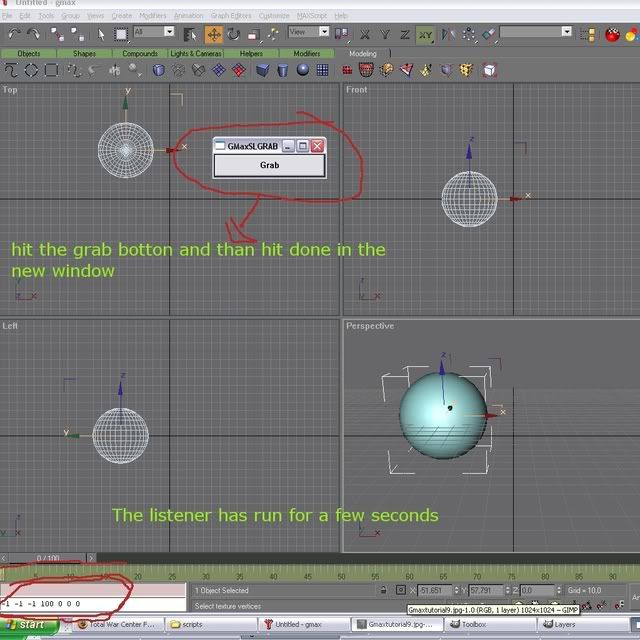Activate the Select and Move tool

click(213, 34)
